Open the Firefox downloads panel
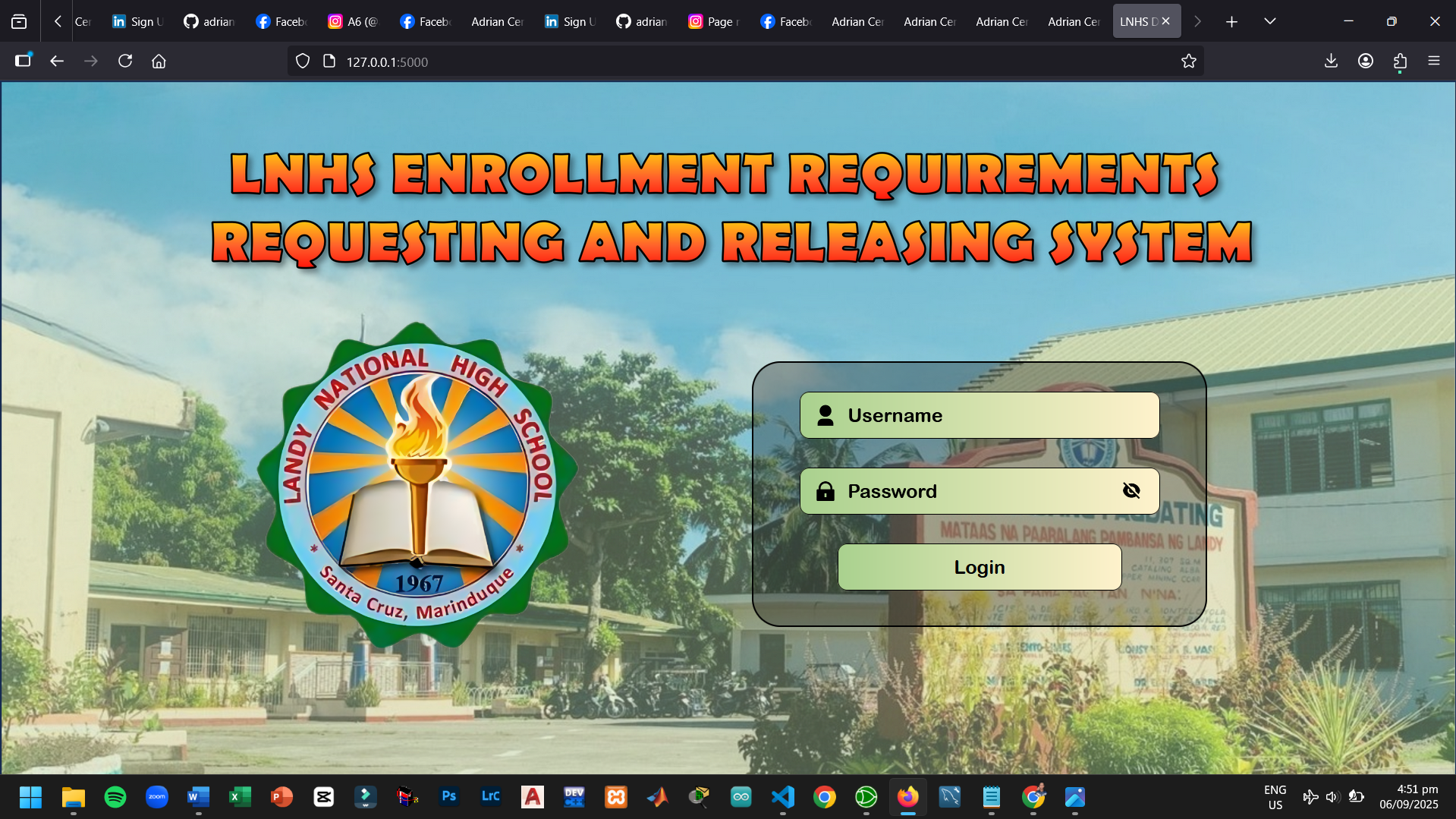 (x=1331, y=61)
